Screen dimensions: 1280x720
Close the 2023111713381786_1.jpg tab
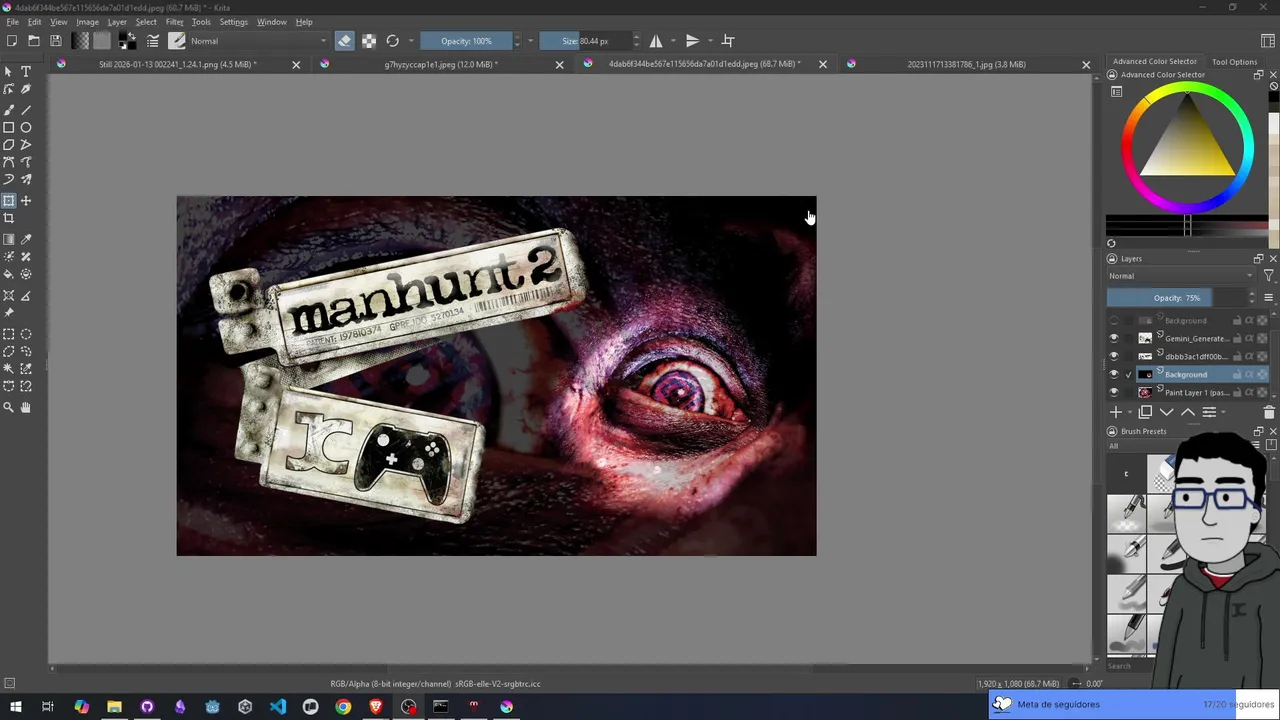(x=1086, y=65)
